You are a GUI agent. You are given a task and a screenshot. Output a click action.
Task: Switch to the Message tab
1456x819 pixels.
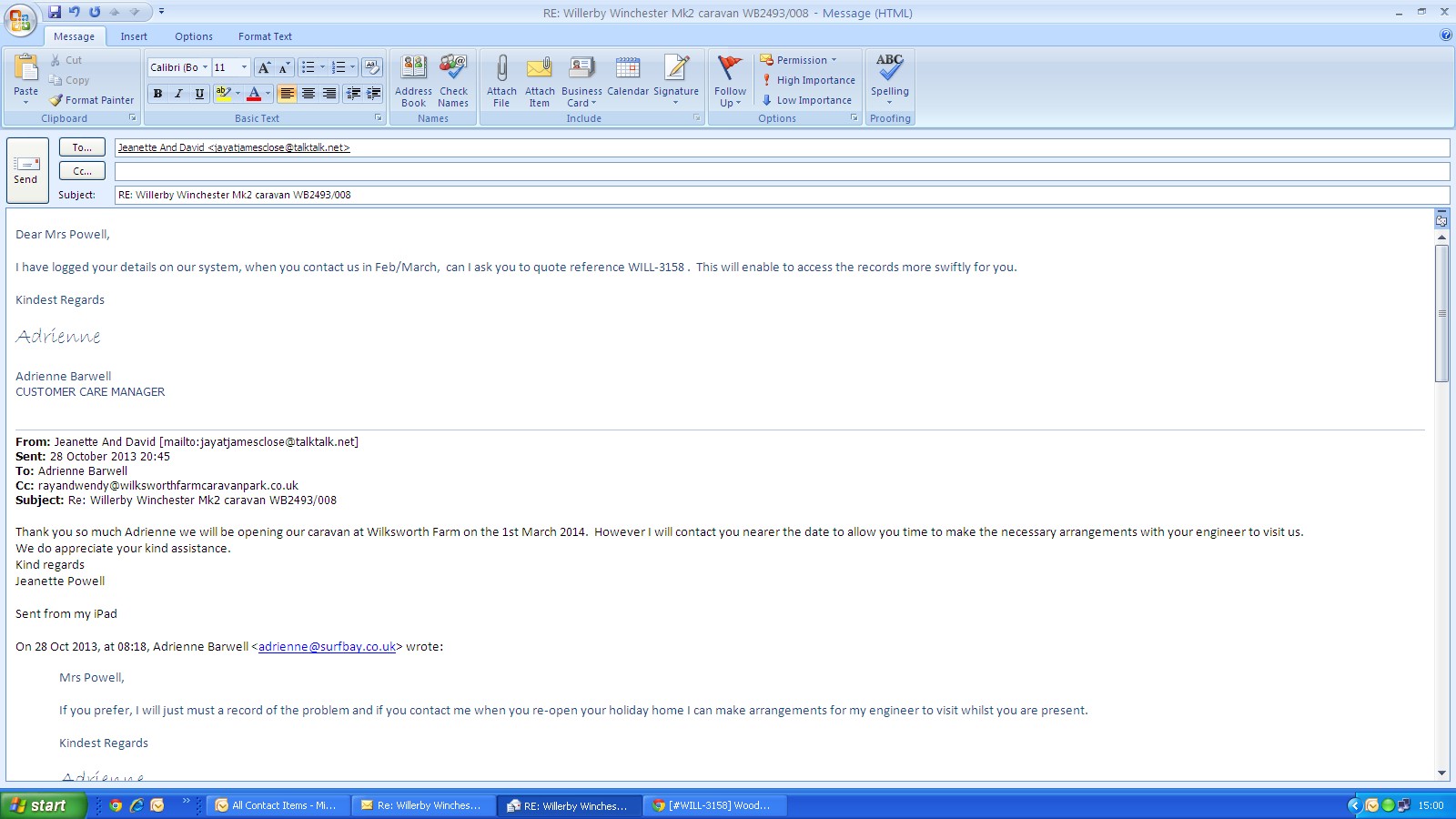pyautogui.click(x=74, y=36)
